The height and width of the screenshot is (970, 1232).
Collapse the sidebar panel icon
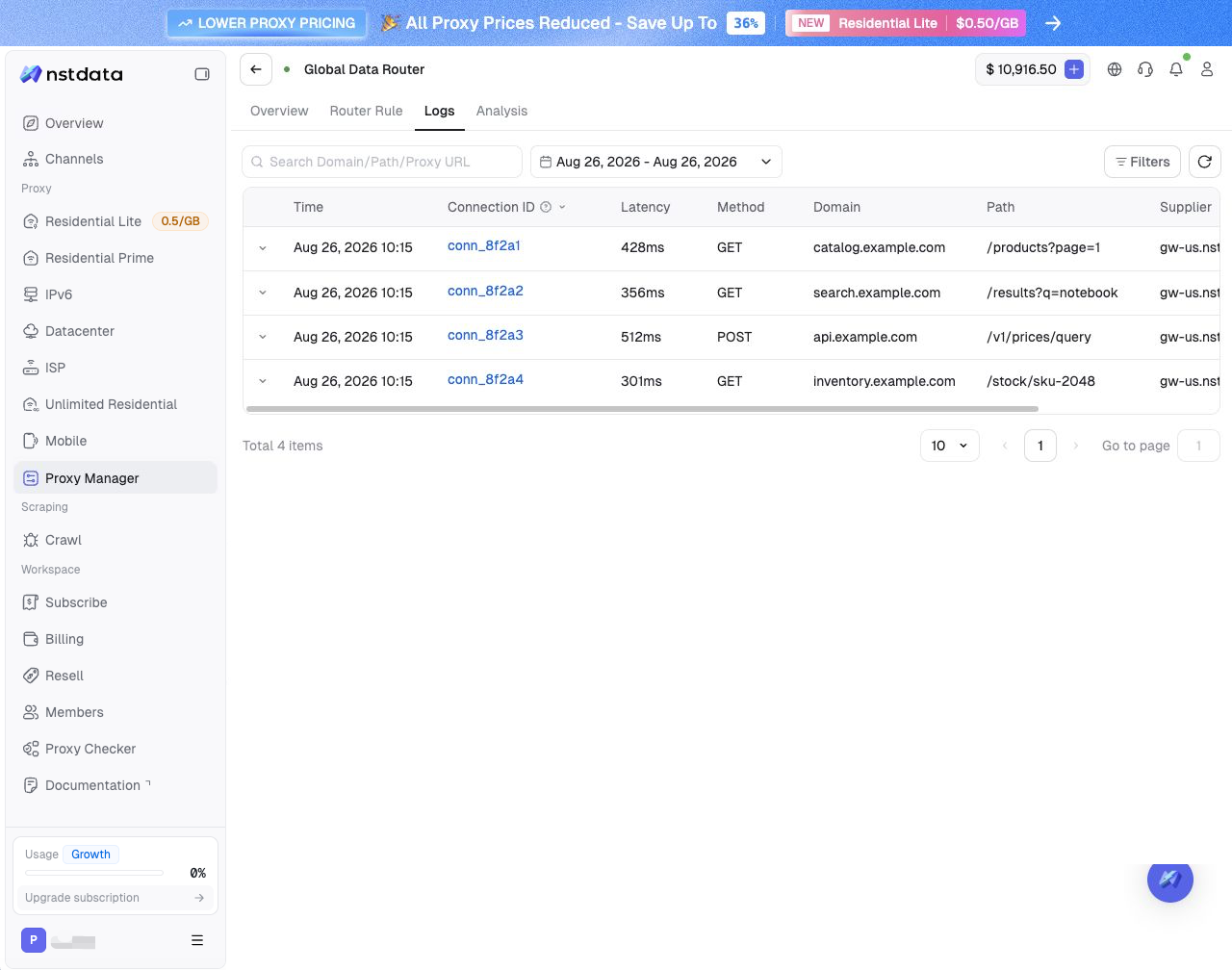click(202, 74)
